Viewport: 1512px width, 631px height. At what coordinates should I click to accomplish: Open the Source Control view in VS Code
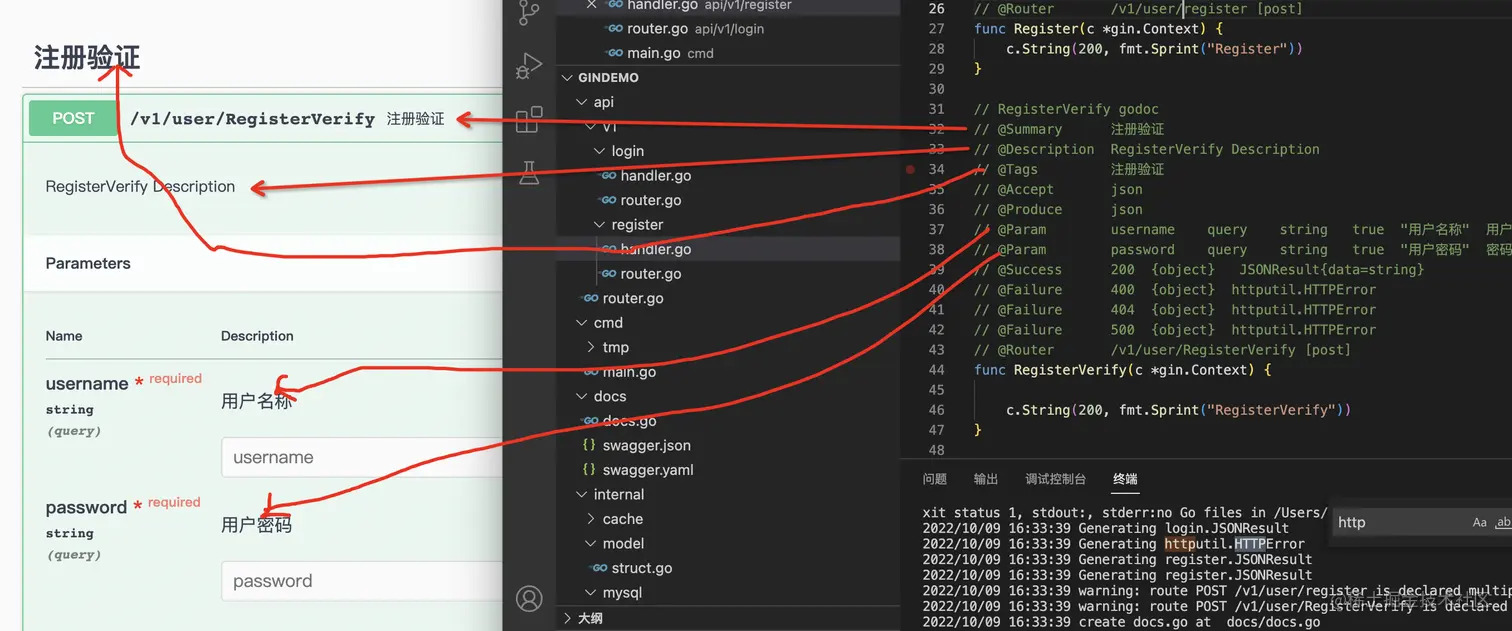[x=529, y=12]
